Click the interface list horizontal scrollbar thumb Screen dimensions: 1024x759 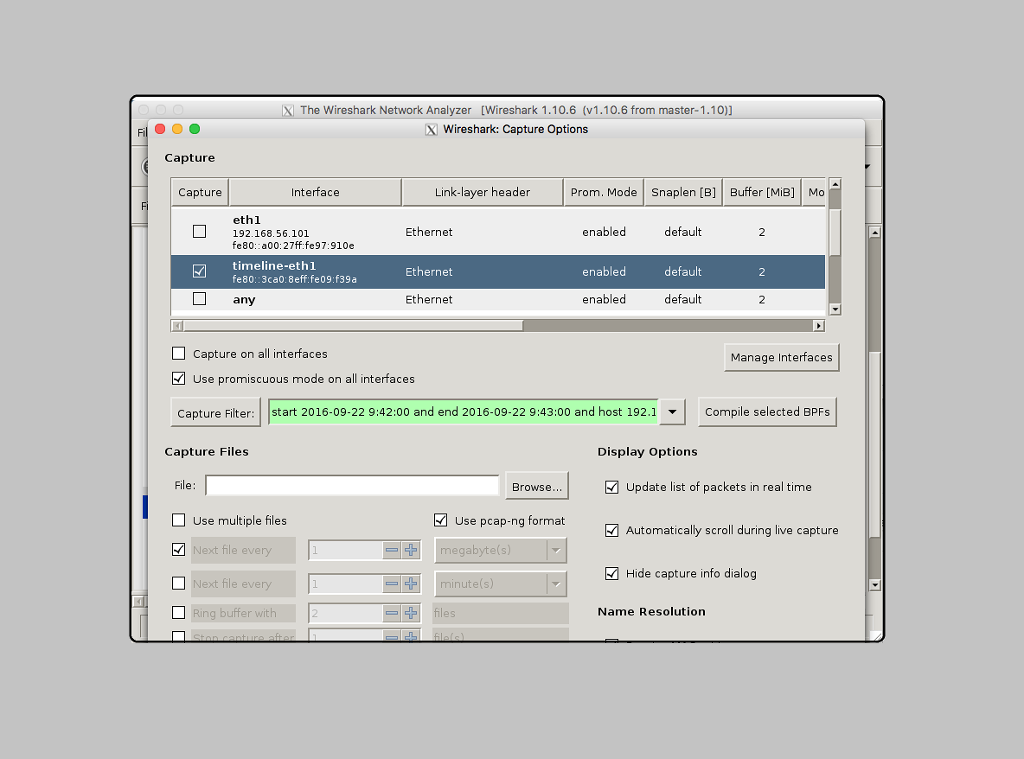click(353, 325)
